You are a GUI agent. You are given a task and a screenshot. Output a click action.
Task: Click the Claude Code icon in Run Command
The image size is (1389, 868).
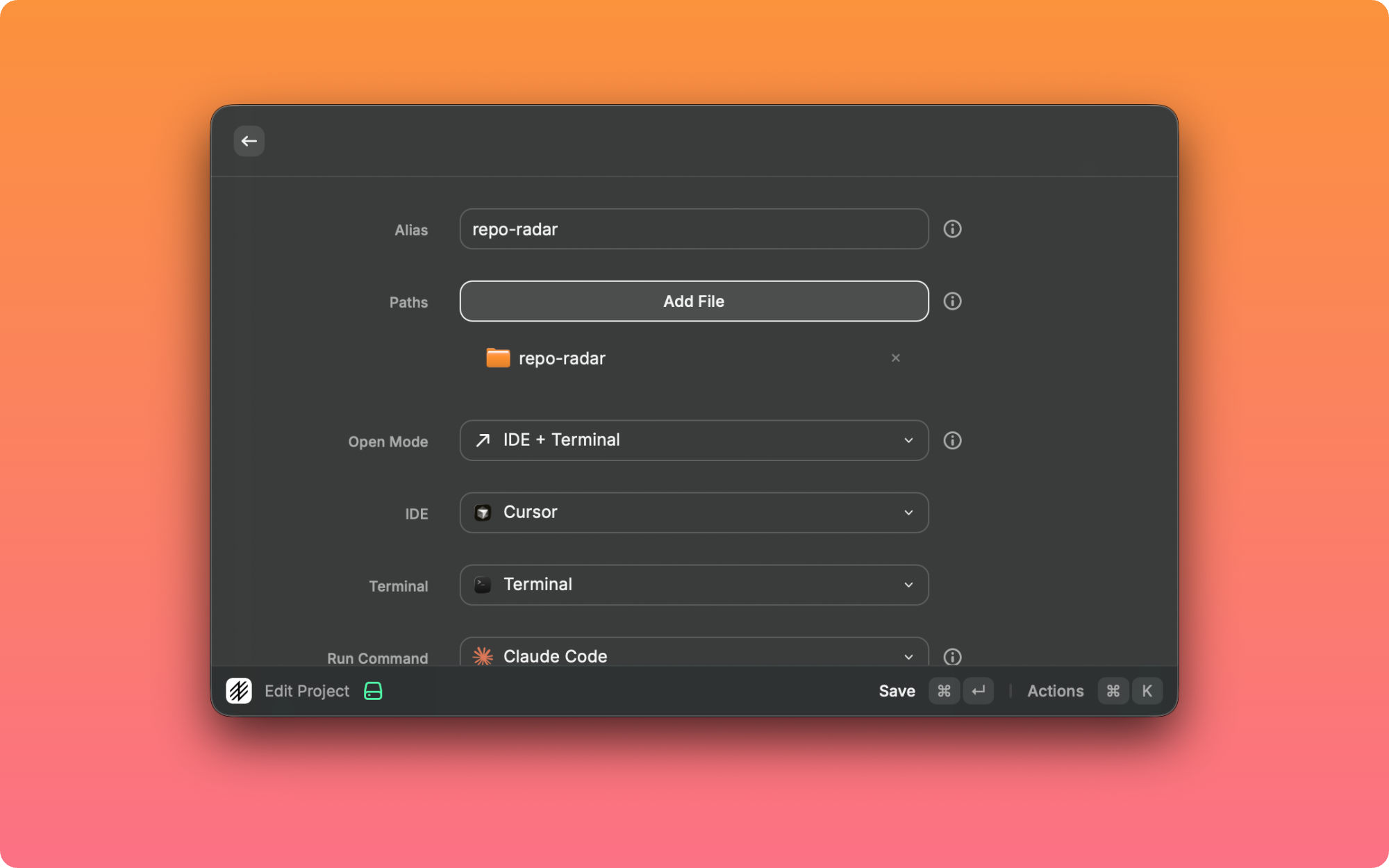[482, 656]
